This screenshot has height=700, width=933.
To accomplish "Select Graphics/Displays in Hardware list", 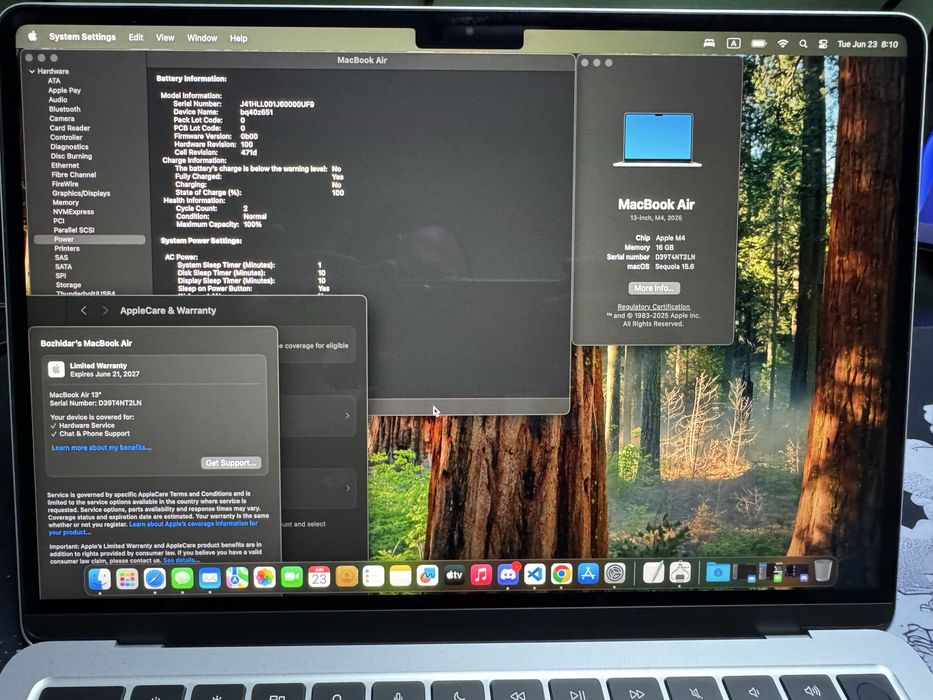I will tap(81, 193).
